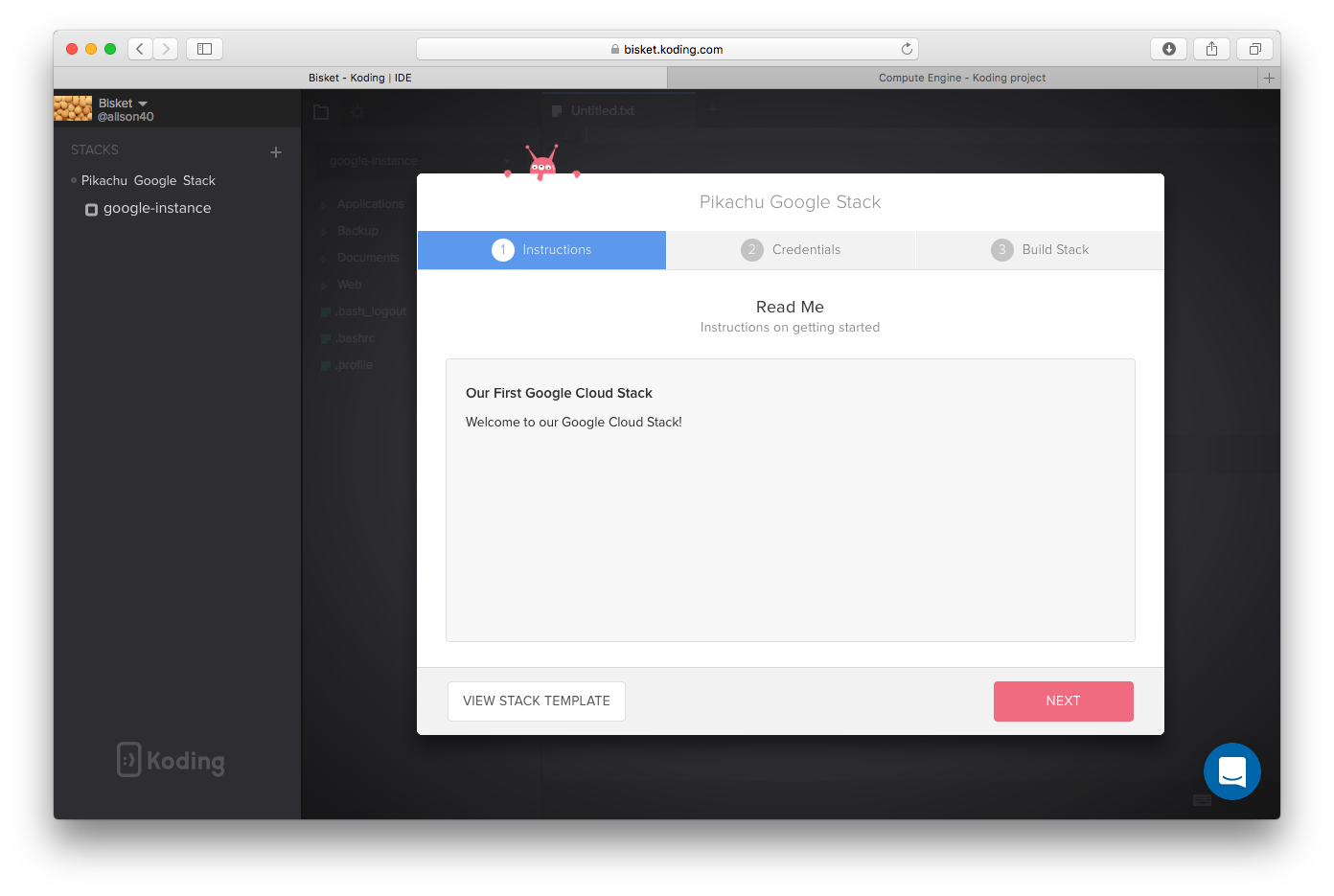Select the Credentials step tab
This screenshot has width=1334, height=896.
coord(791,250)
